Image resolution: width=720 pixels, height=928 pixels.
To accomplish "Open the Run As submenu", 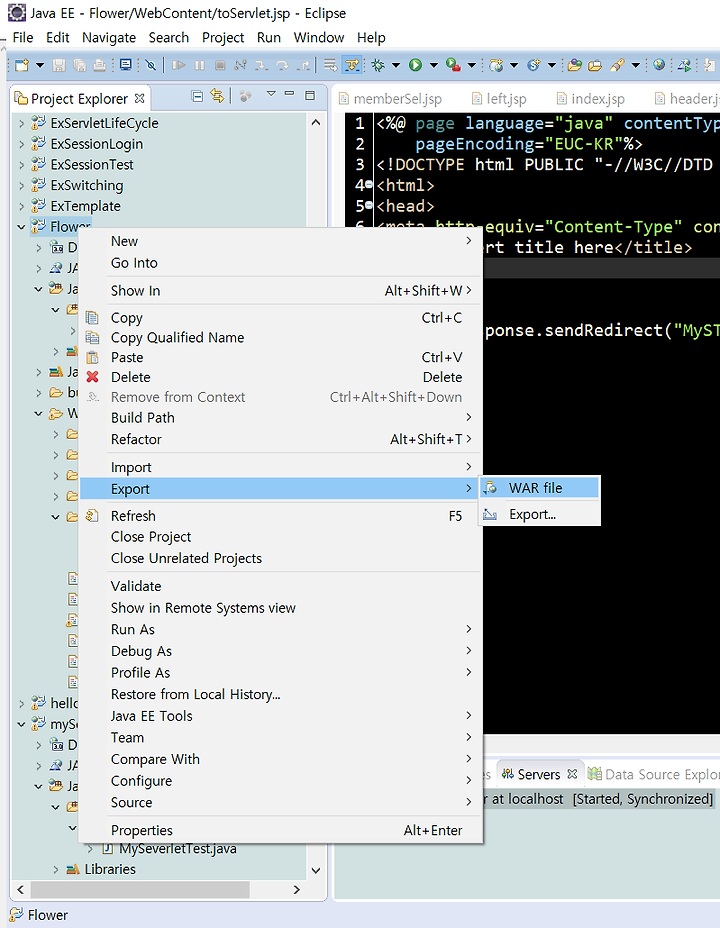I will [280, 629].
